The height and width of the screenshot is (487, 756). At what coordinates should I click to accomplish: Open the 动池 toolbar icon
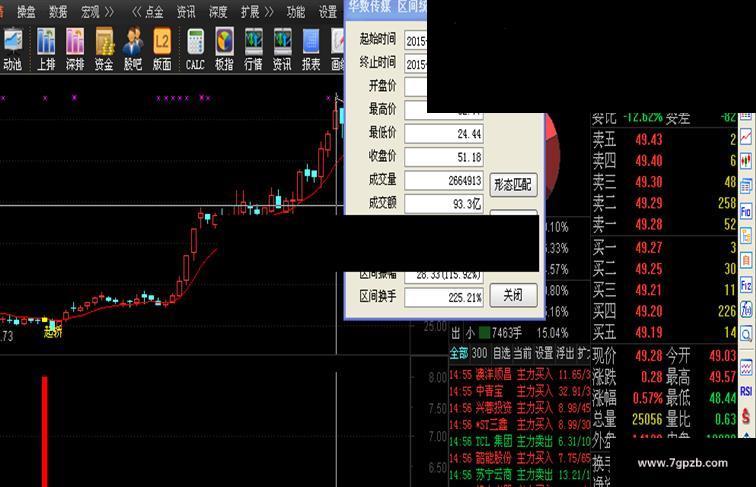coord(12,49)
